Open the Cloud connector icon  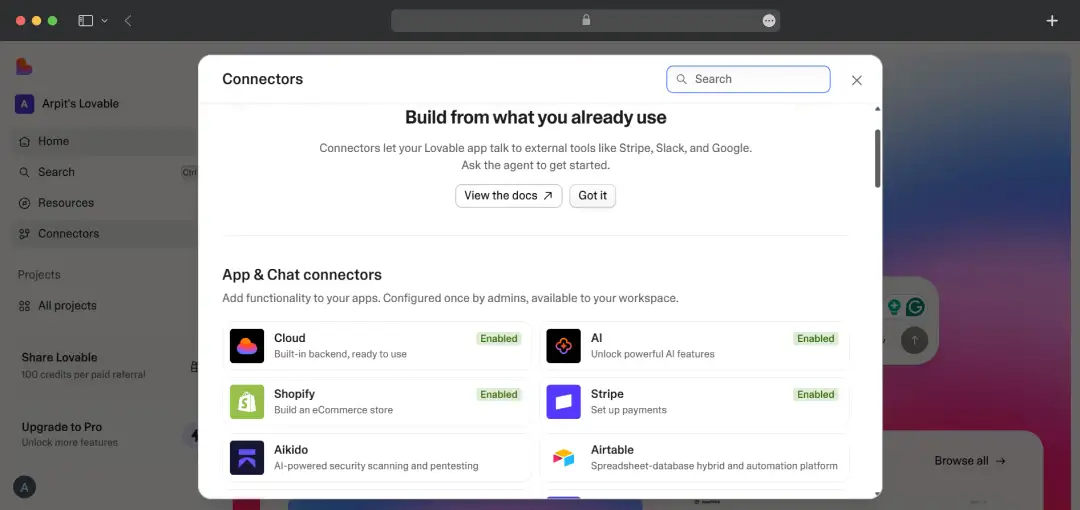click(247, 346)
